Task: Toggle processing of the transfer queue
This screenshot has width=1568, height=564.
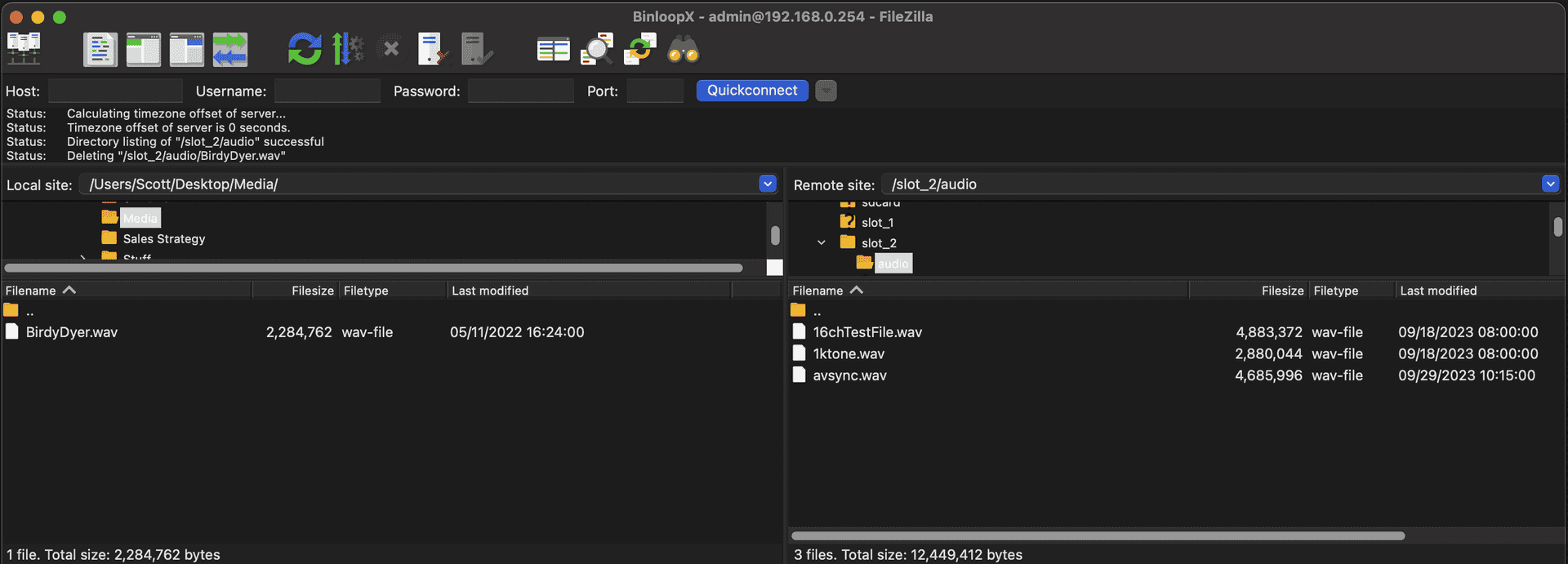Action: tap(348, 50)
